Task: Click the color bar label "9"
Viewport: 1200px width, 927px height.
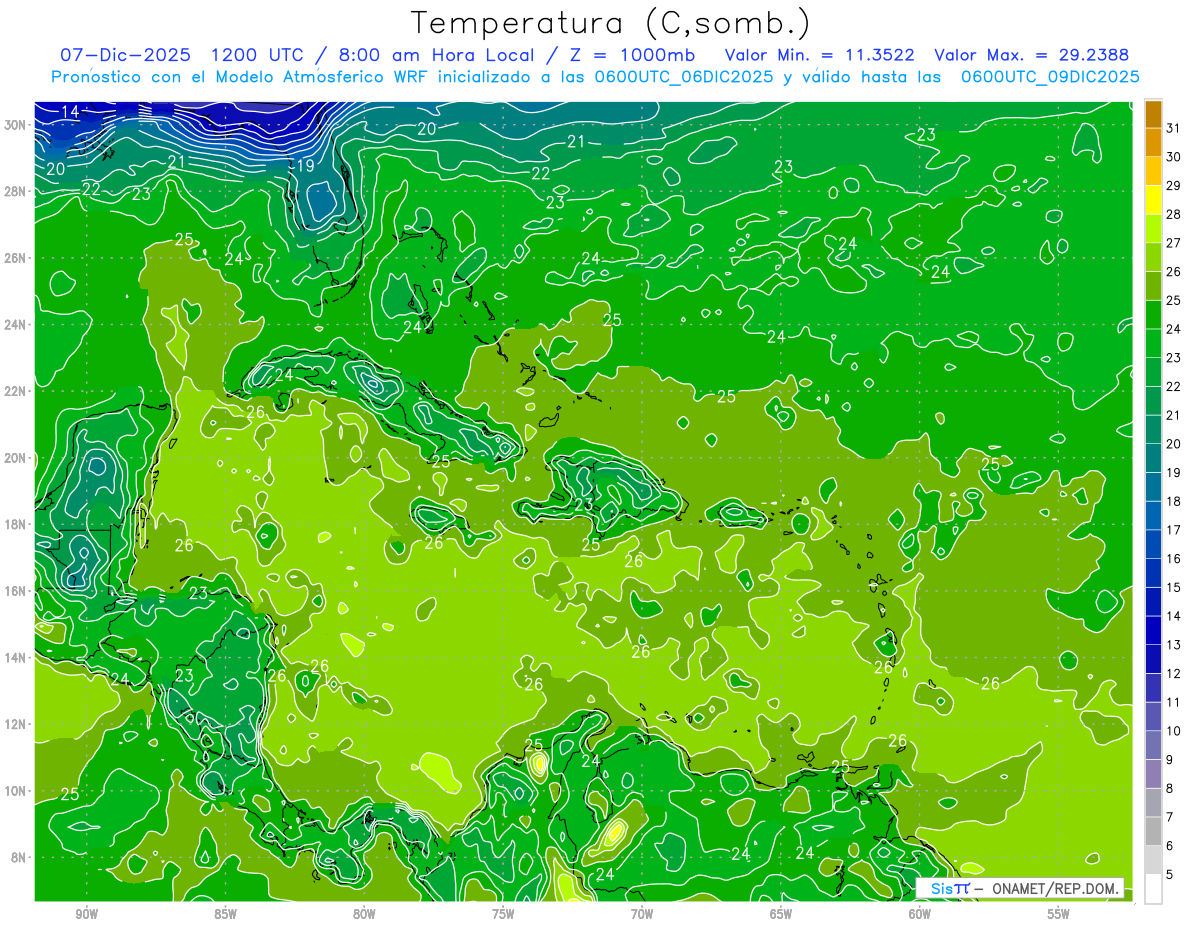Action: tap(1170, 760)
